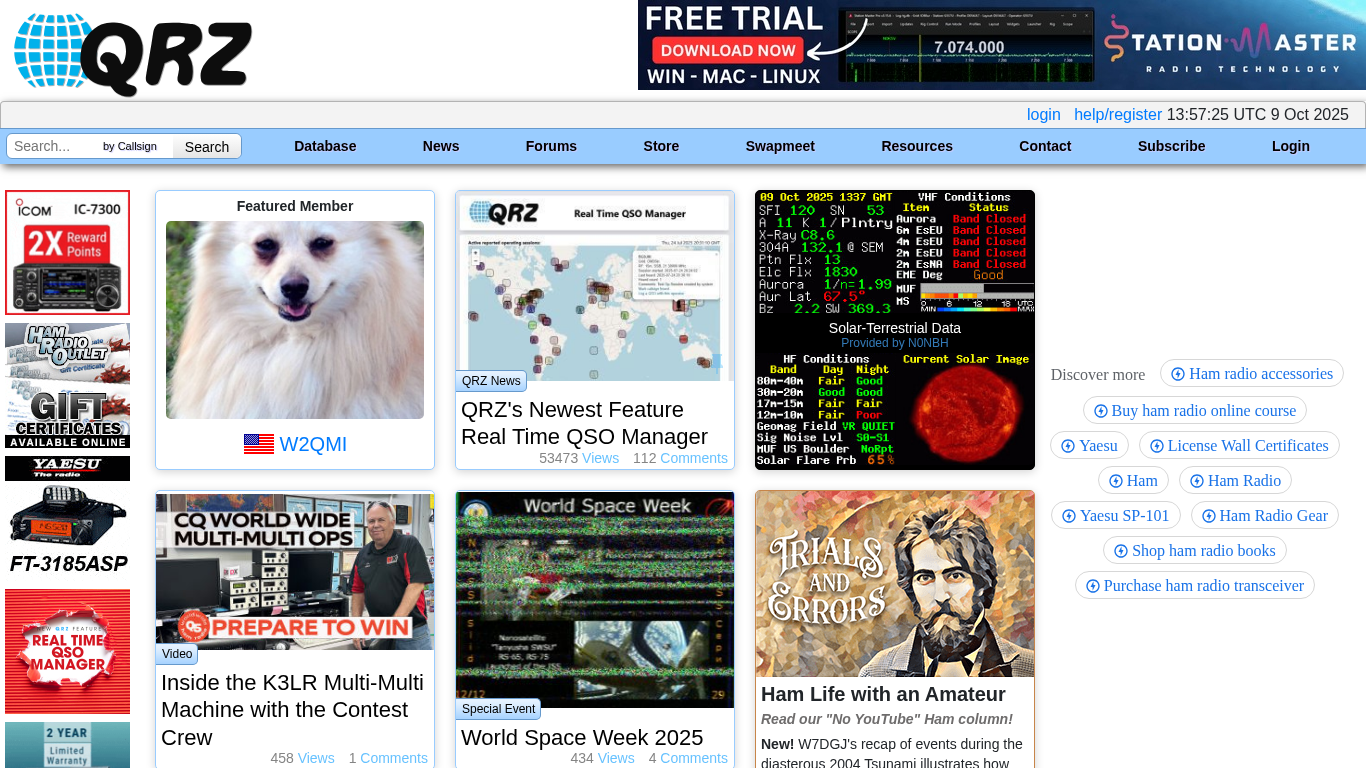Image resolution: width=1366 pixels, height=768 pixels.
Task: Select the Video category tag
Action: 177,654
